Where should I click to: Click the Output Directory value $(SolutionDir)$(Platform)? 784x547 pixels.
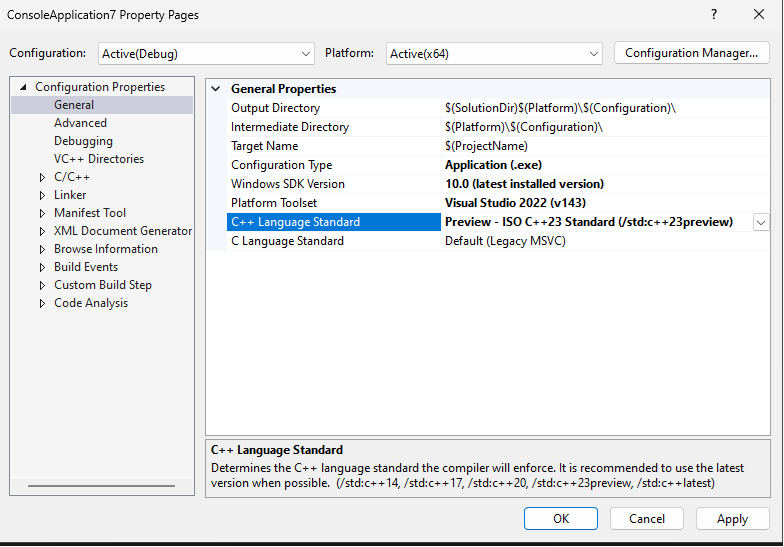click(560, 108)
